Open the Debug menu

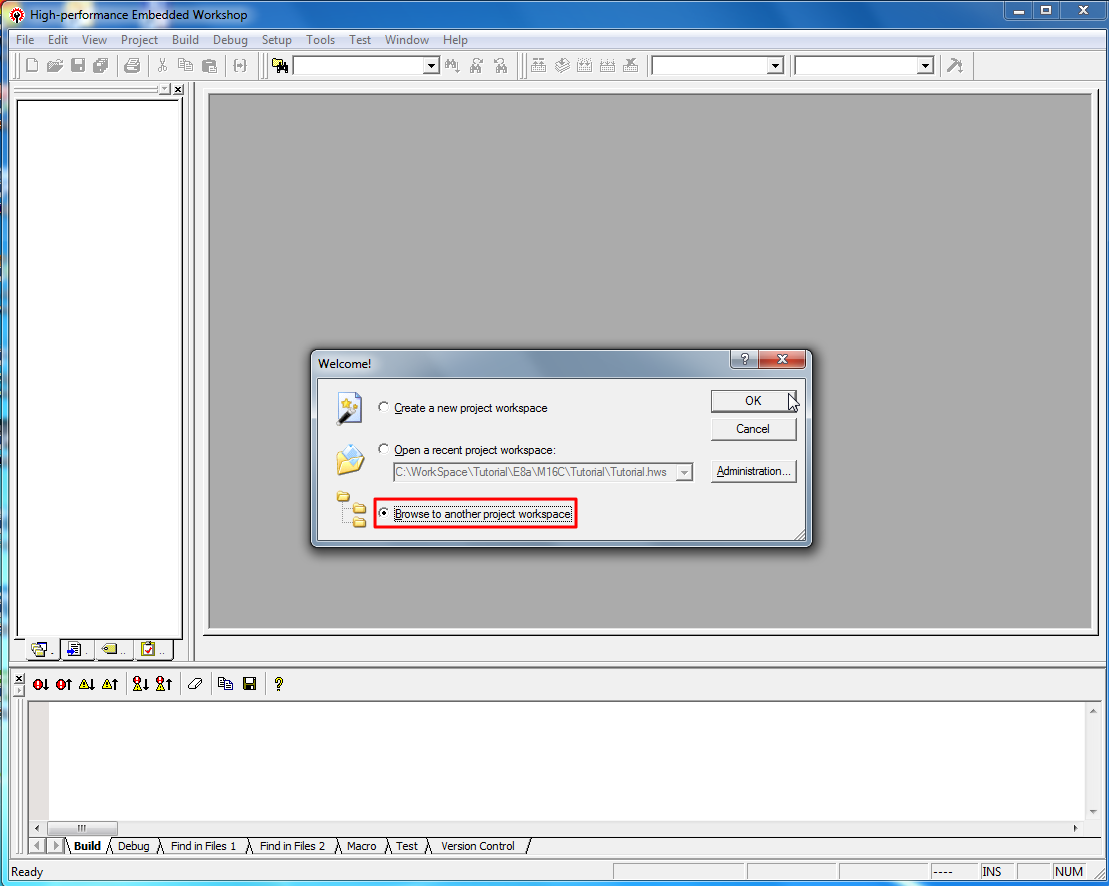click(x=231, y=40)
